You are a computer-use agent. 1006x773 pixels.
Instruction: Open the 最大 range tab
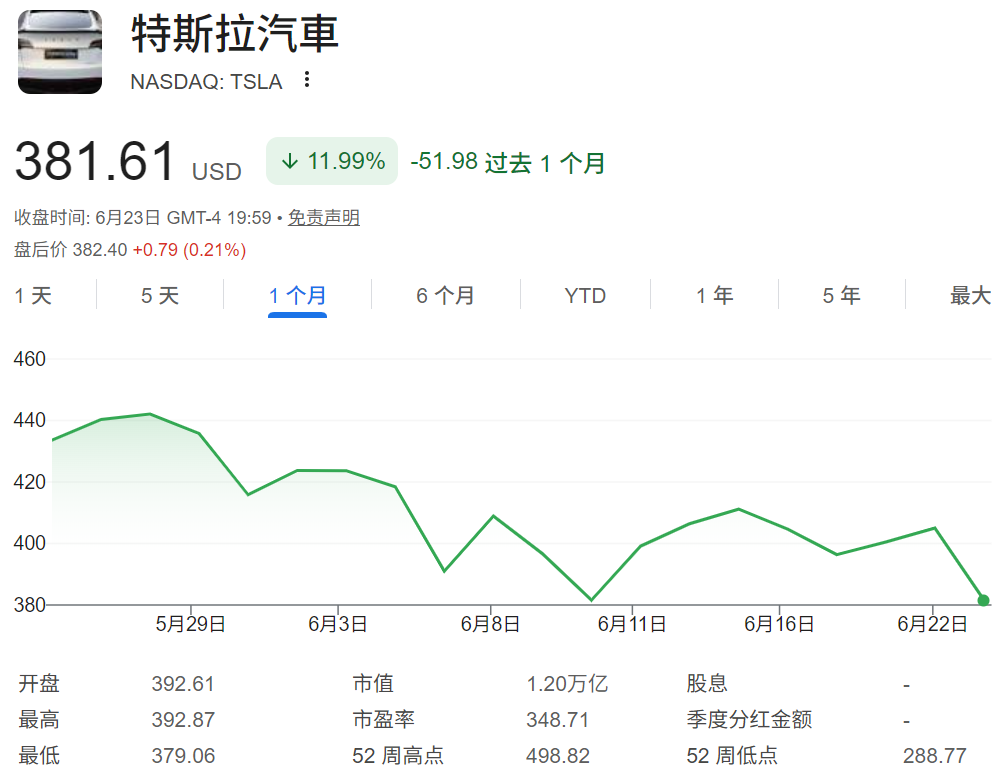[970, 296]
